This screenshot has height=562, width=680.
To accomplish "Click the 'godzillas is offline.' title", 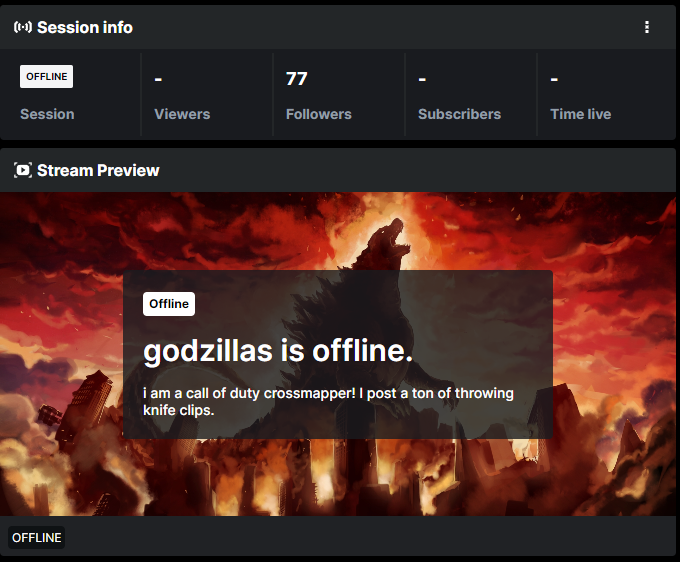I will click(x=278, y=350).
